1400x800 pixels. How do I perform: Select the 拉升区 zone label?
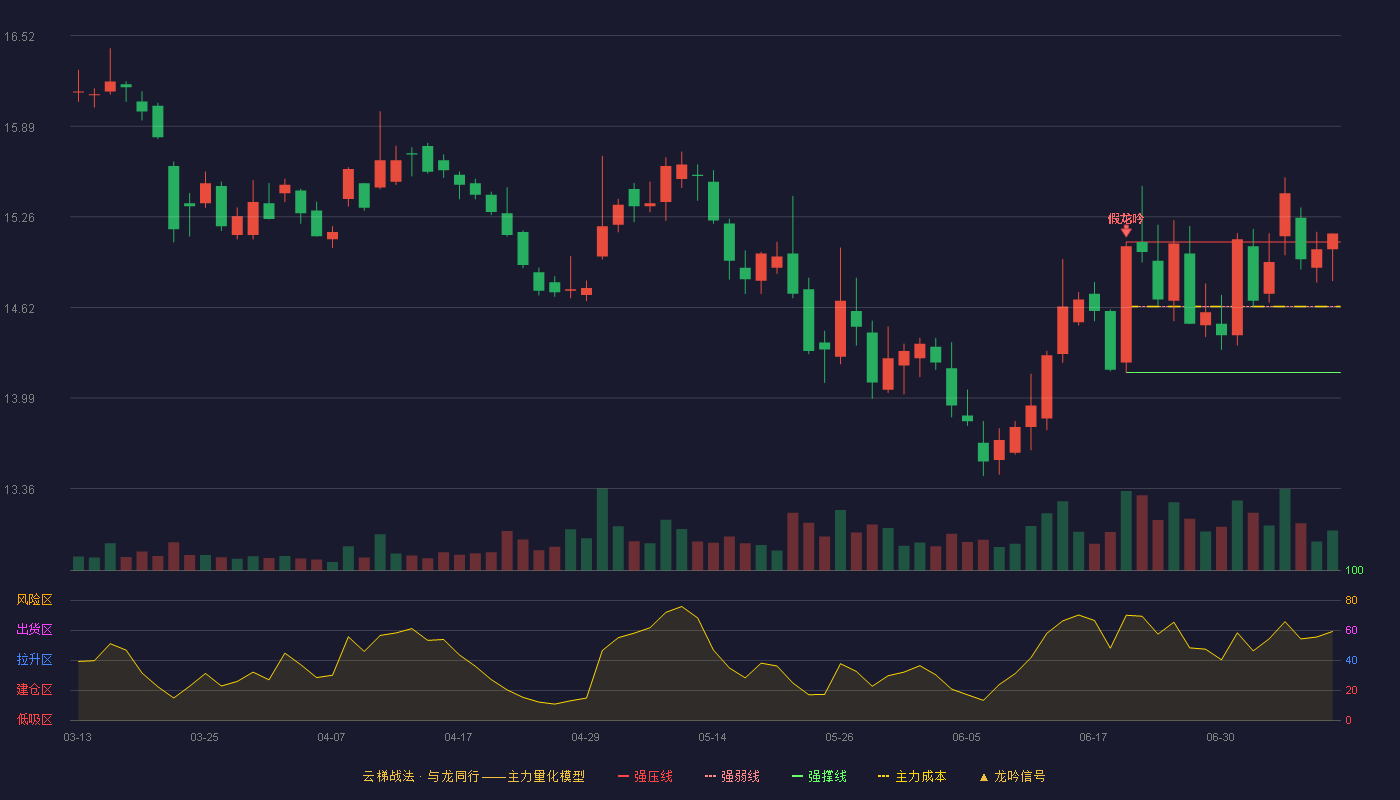[x=34, y=660]
